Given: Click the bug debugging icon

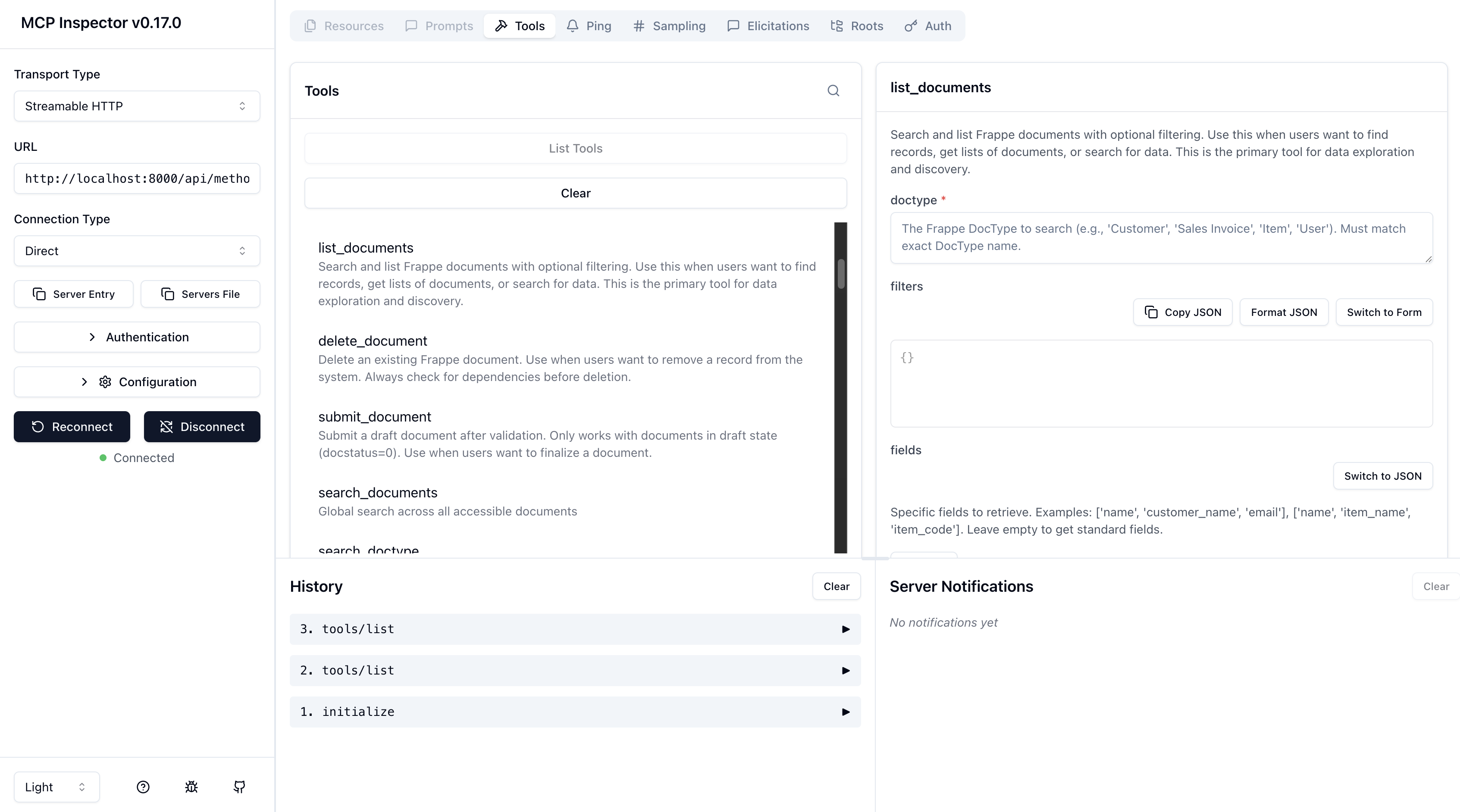Looking at the screenshot, I should (191, 787).
